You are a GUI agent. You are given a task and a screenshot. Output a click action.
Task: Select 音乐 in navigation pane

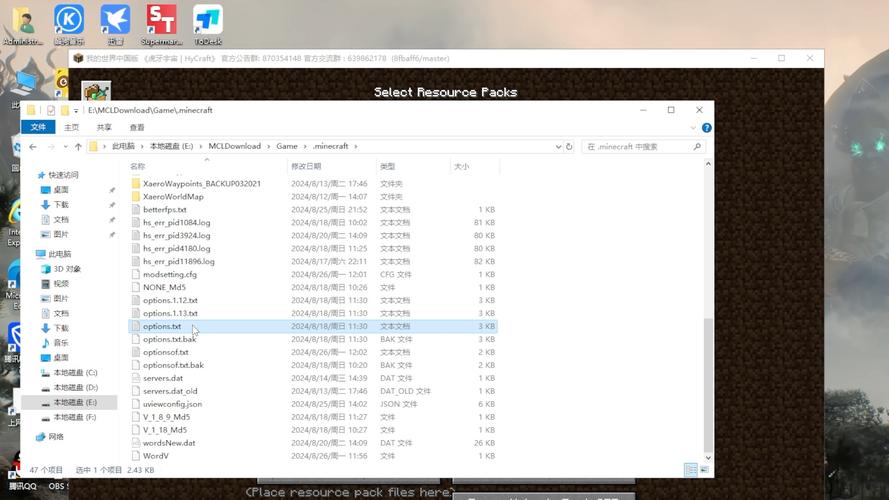click(x=61, y=342)
